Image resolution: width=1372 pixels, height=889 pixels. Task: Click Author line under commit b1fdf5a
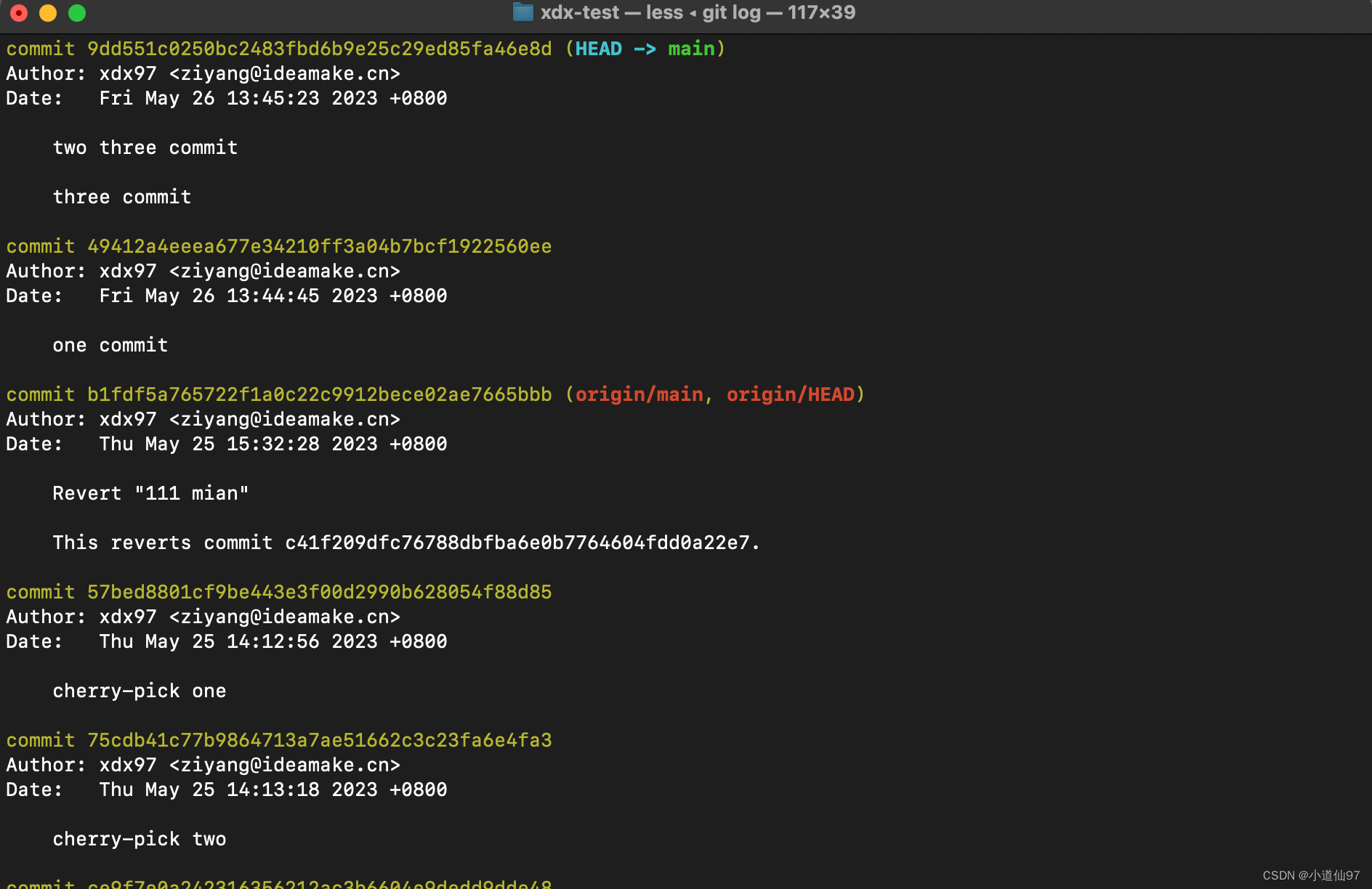pyautogui.click(x=203, y=419)
